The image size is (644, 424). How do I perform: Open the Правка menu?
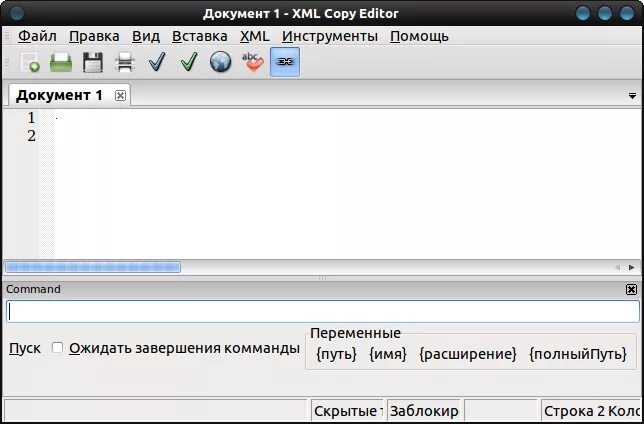pos(94,36)
